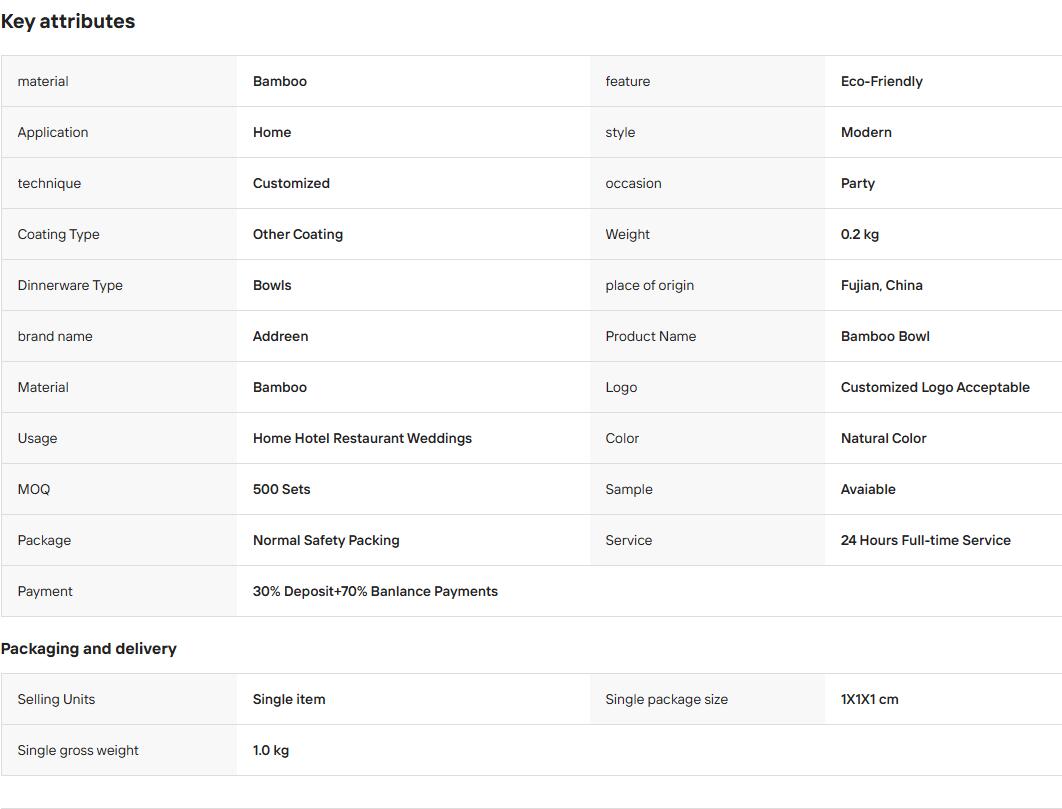Select the 0.2 kg weight value
This screenshot has width=1062, height=809.
pos(859,234)
